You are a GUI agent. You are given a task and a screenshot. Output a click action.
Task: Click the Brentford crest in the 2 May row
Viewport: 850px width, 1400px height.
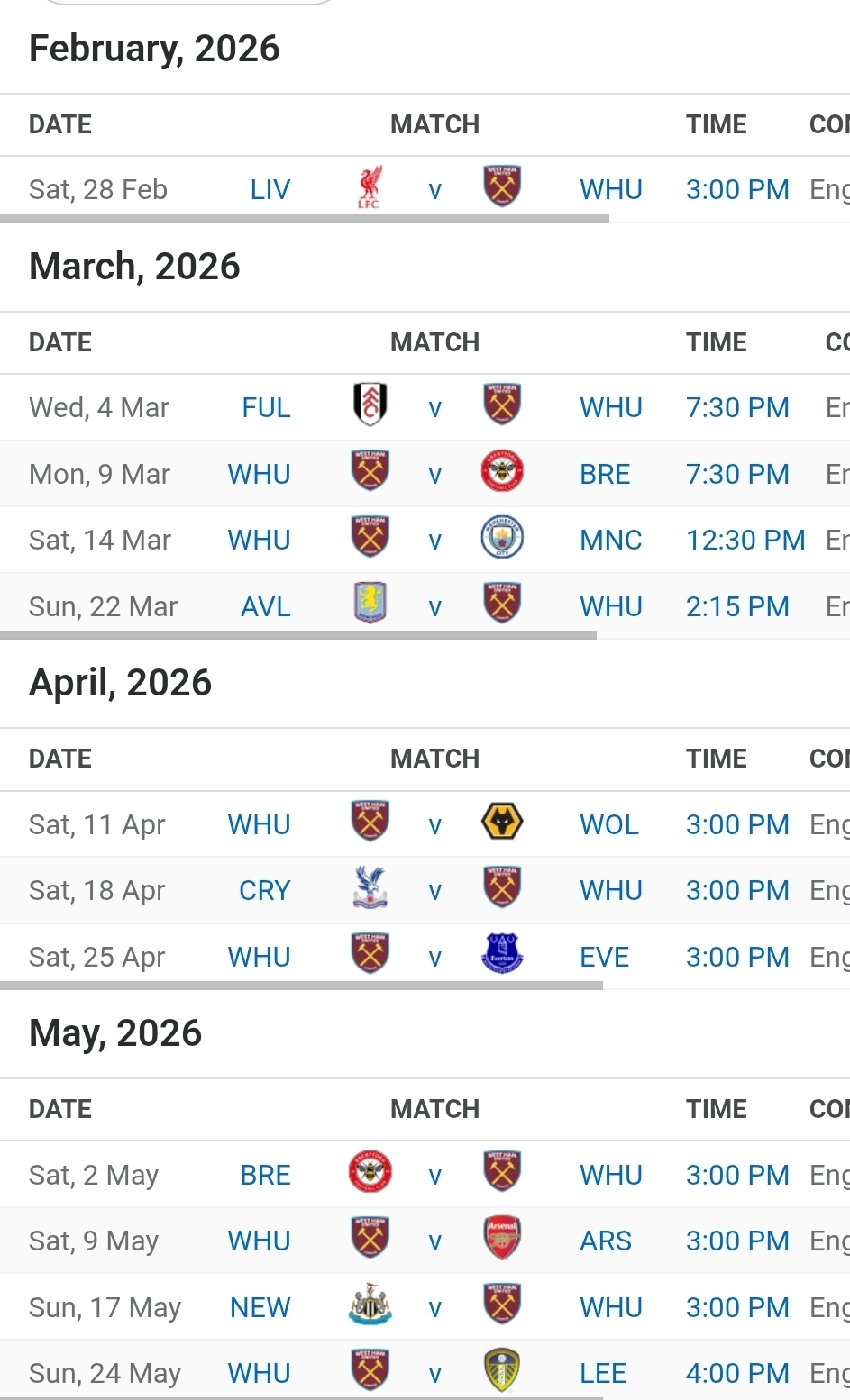(370, 1172)
